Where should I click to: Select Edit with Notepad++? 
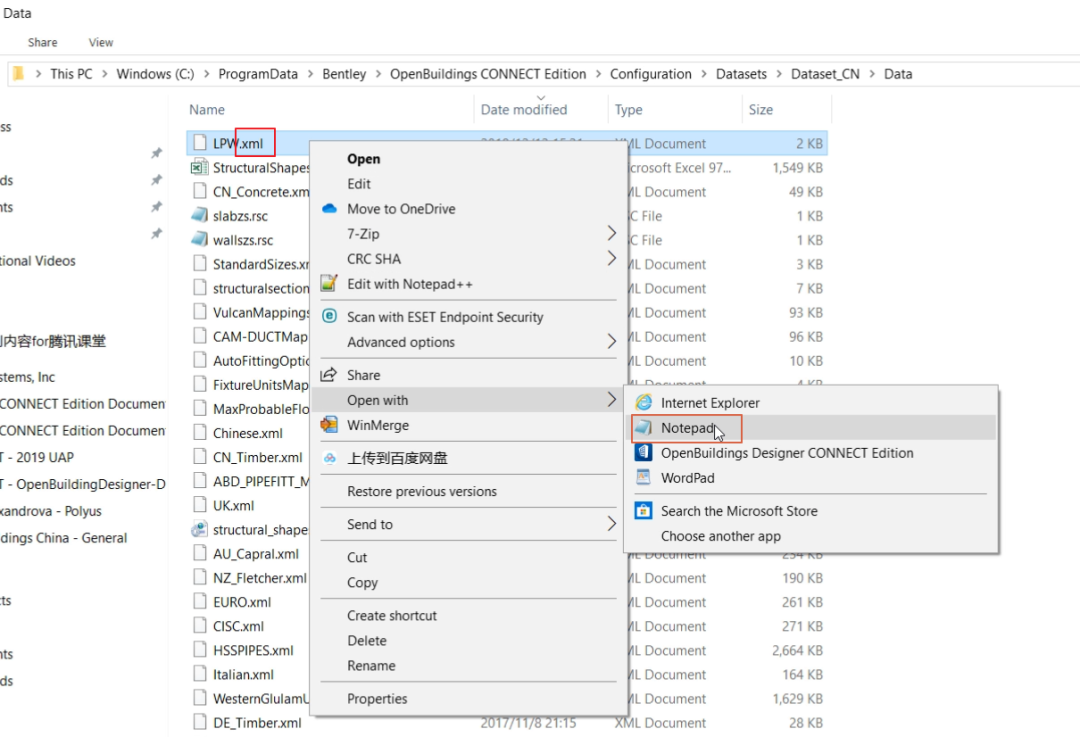(410, 284)
